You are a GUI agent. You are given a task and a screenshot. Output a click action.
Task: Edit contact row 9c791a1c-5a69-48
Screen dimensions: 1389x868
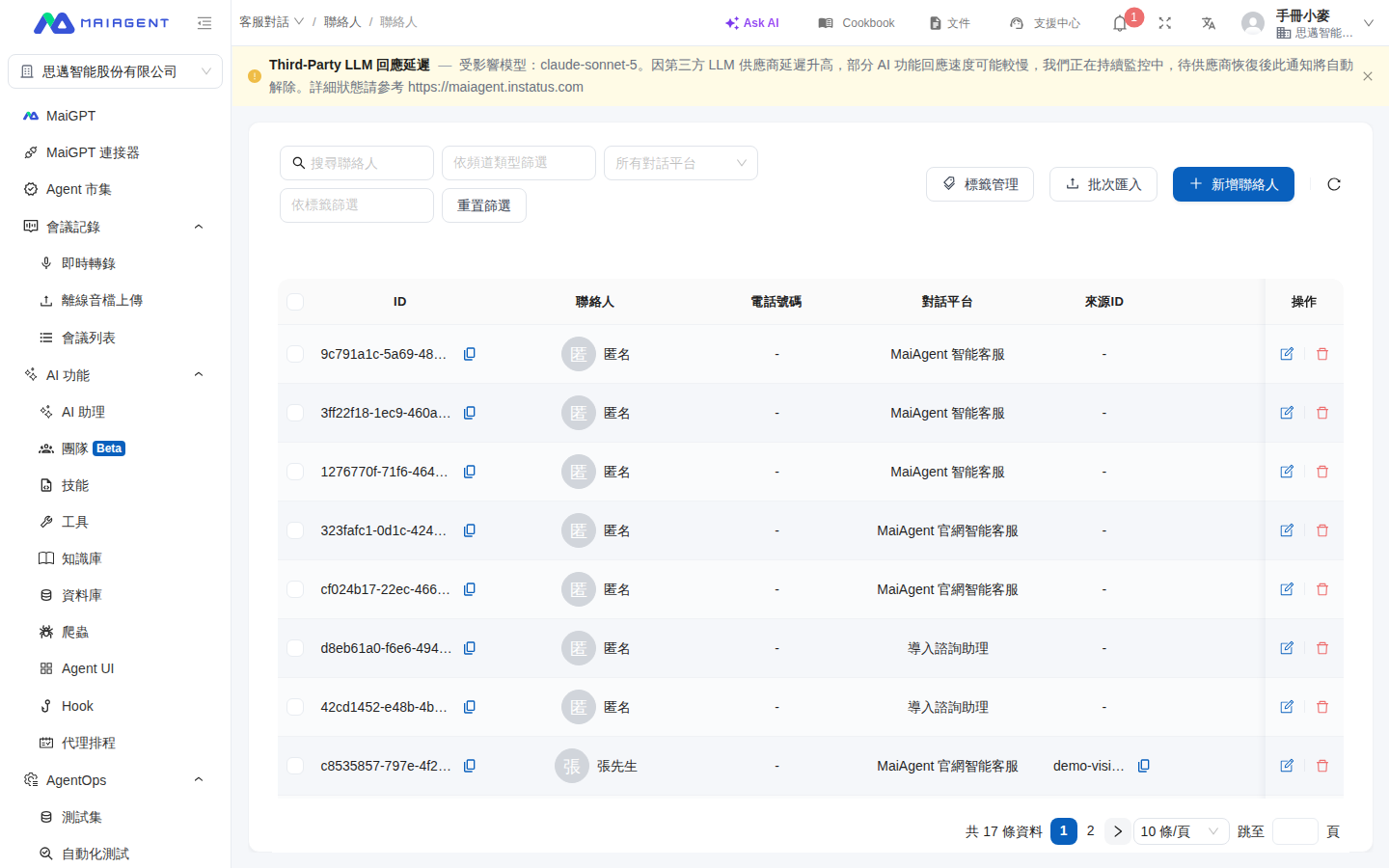point(1287,354)
